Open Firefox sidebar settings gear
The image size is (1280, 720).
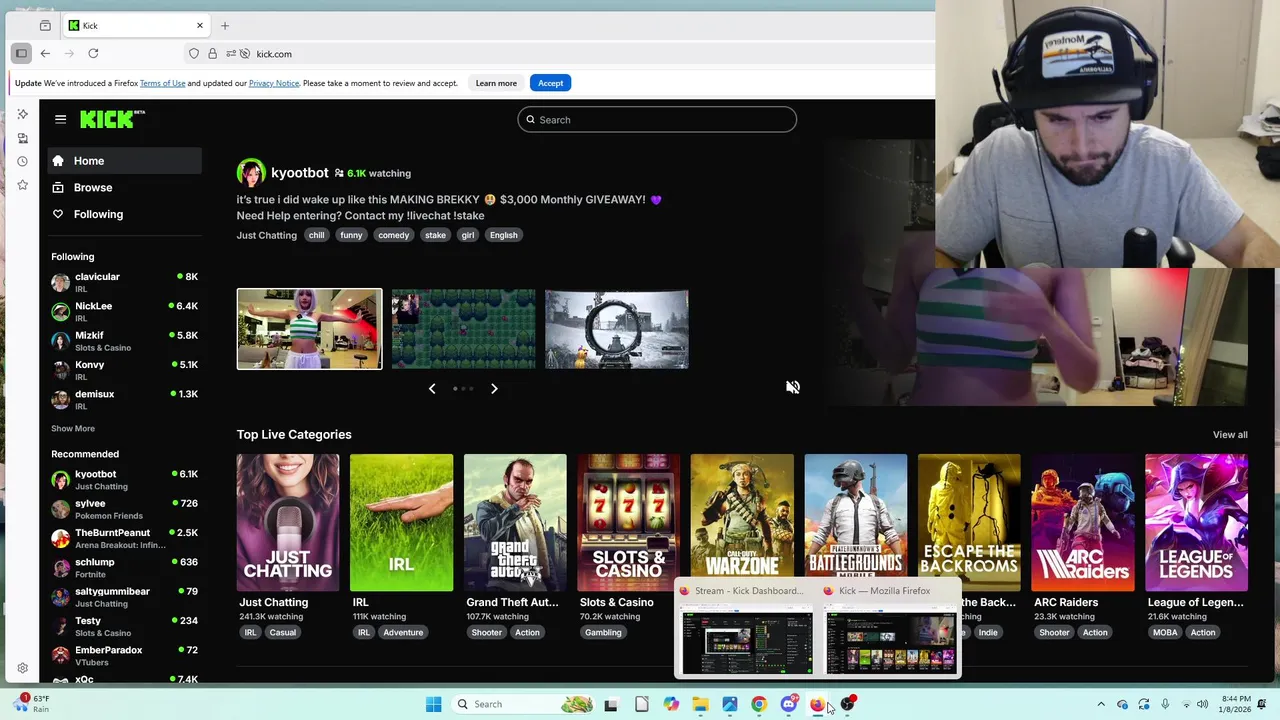click(22, 668)
